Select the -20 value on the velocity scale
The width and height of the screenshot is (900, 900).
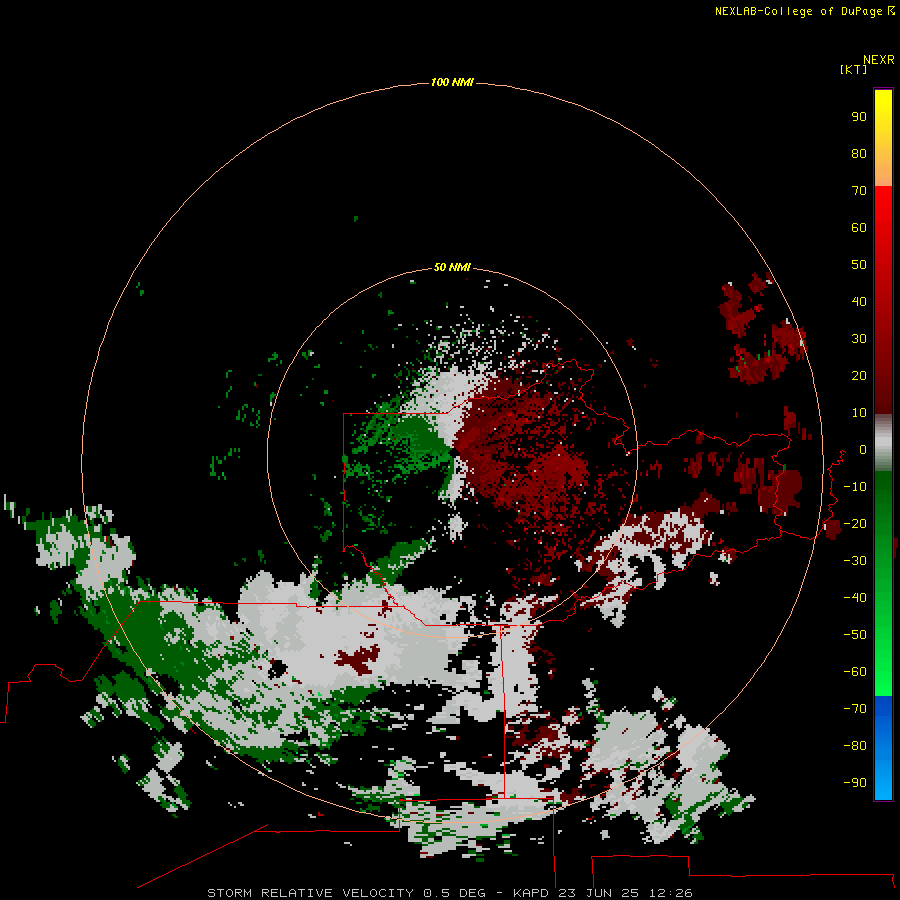pyautogui.click(x=855, y=524)
